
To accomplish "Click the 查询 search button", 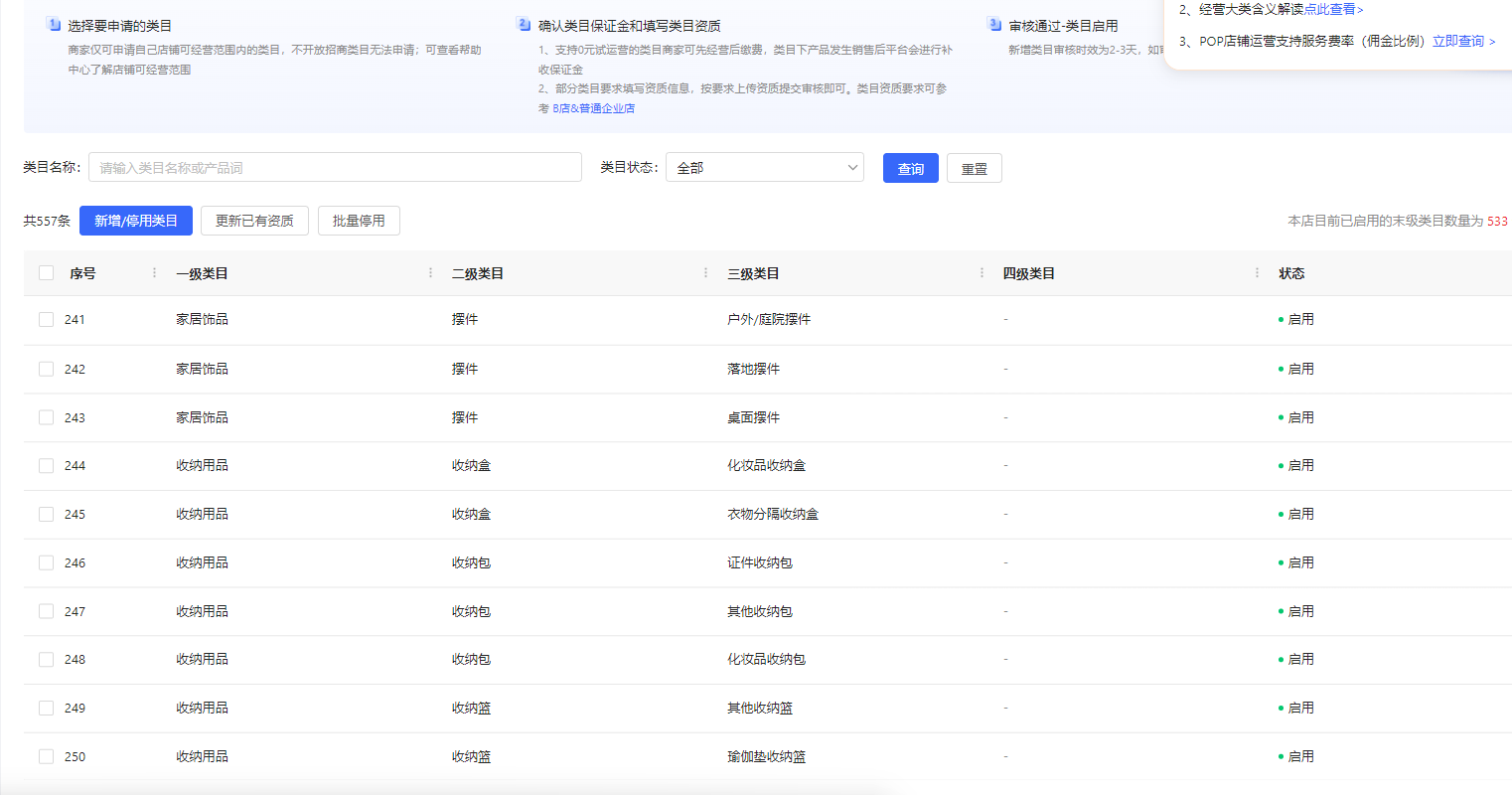I will pos(910,168).
